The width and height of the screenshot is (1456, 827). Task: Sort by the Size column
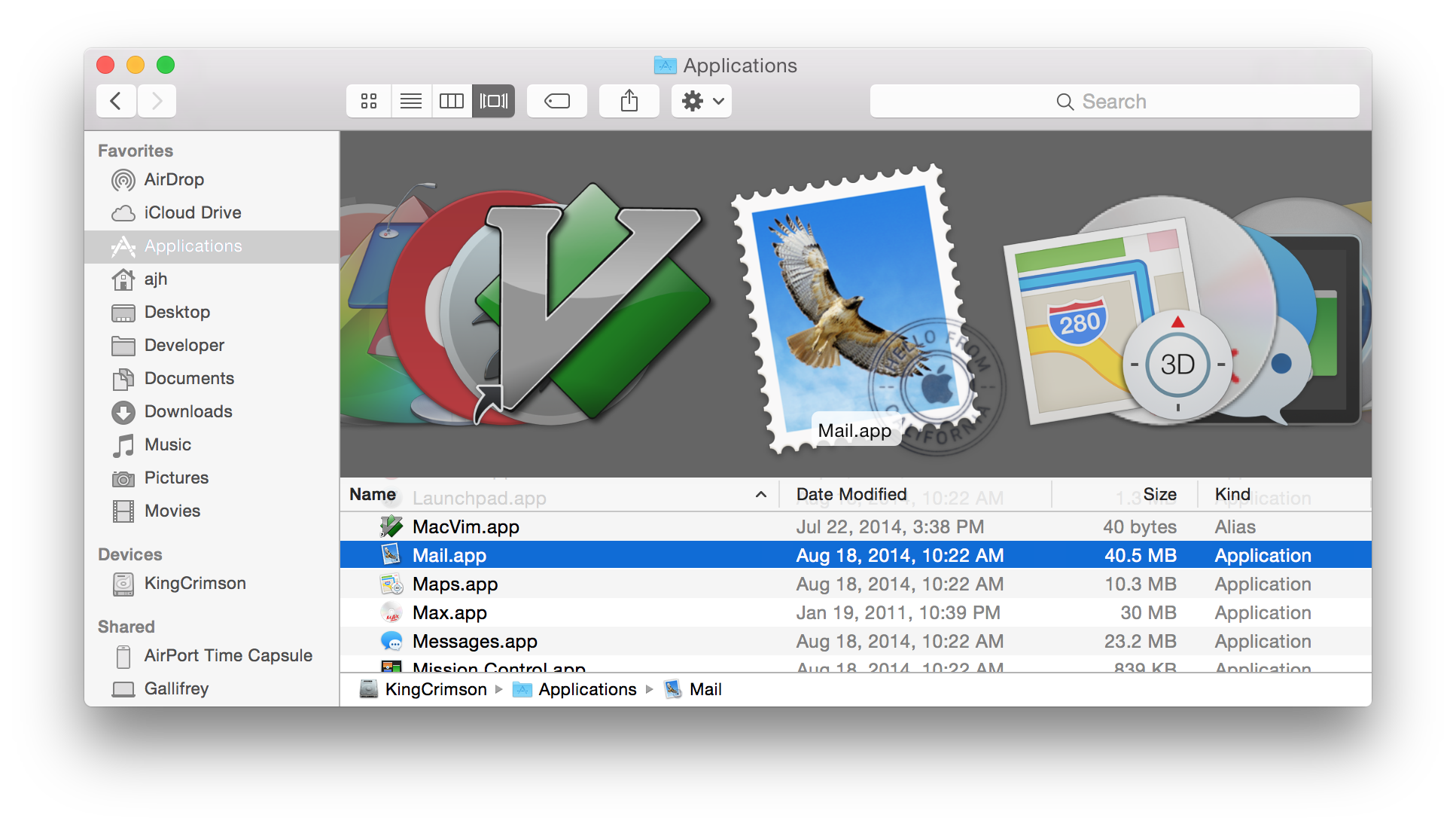click(x=1125, y=494)
